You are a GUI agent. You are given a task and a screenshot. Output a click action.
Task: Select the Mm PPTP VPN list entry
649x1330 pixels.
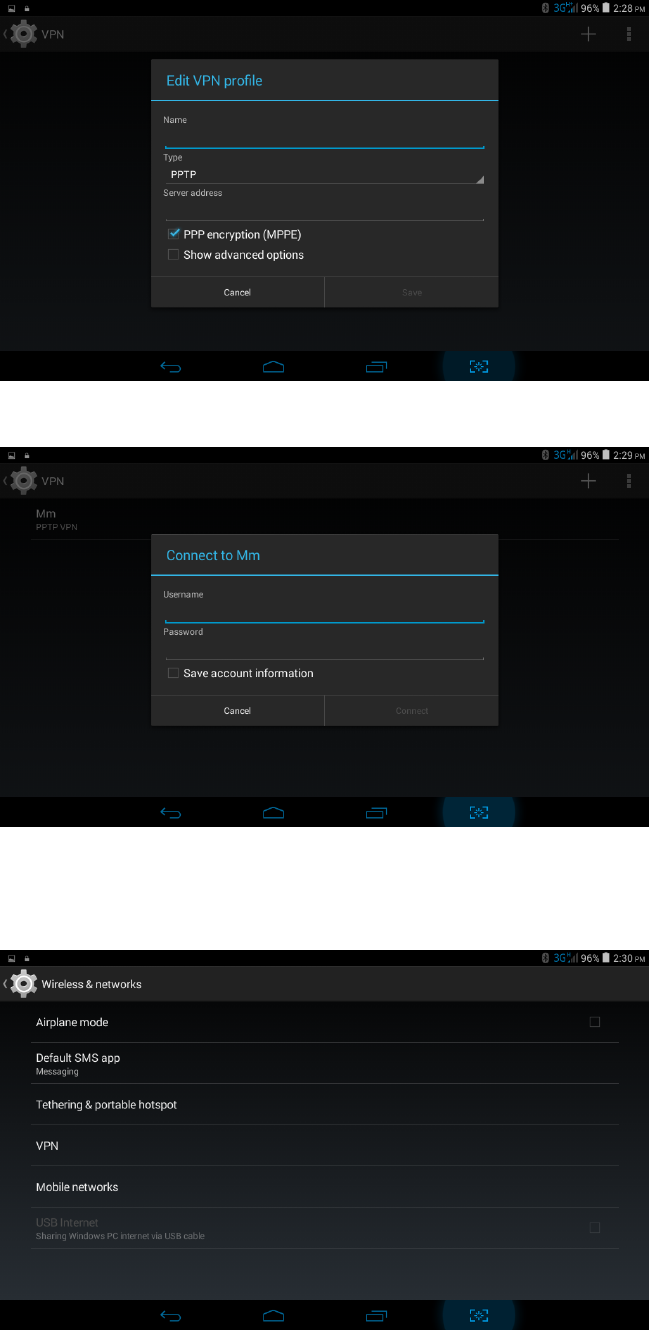point(324,520)
